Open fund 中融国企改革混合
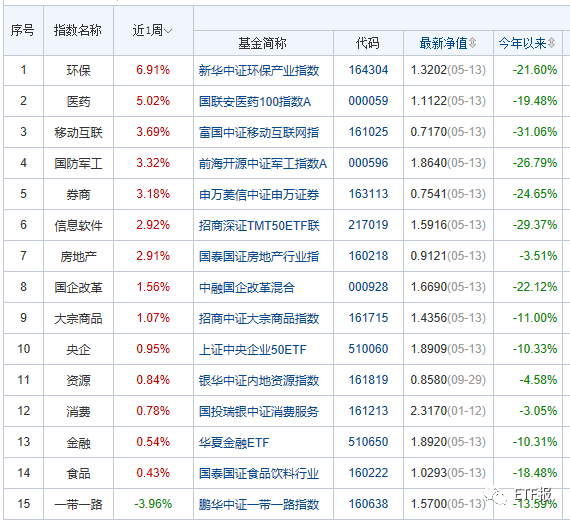This screenshot has width=570, height=521. 247,287
